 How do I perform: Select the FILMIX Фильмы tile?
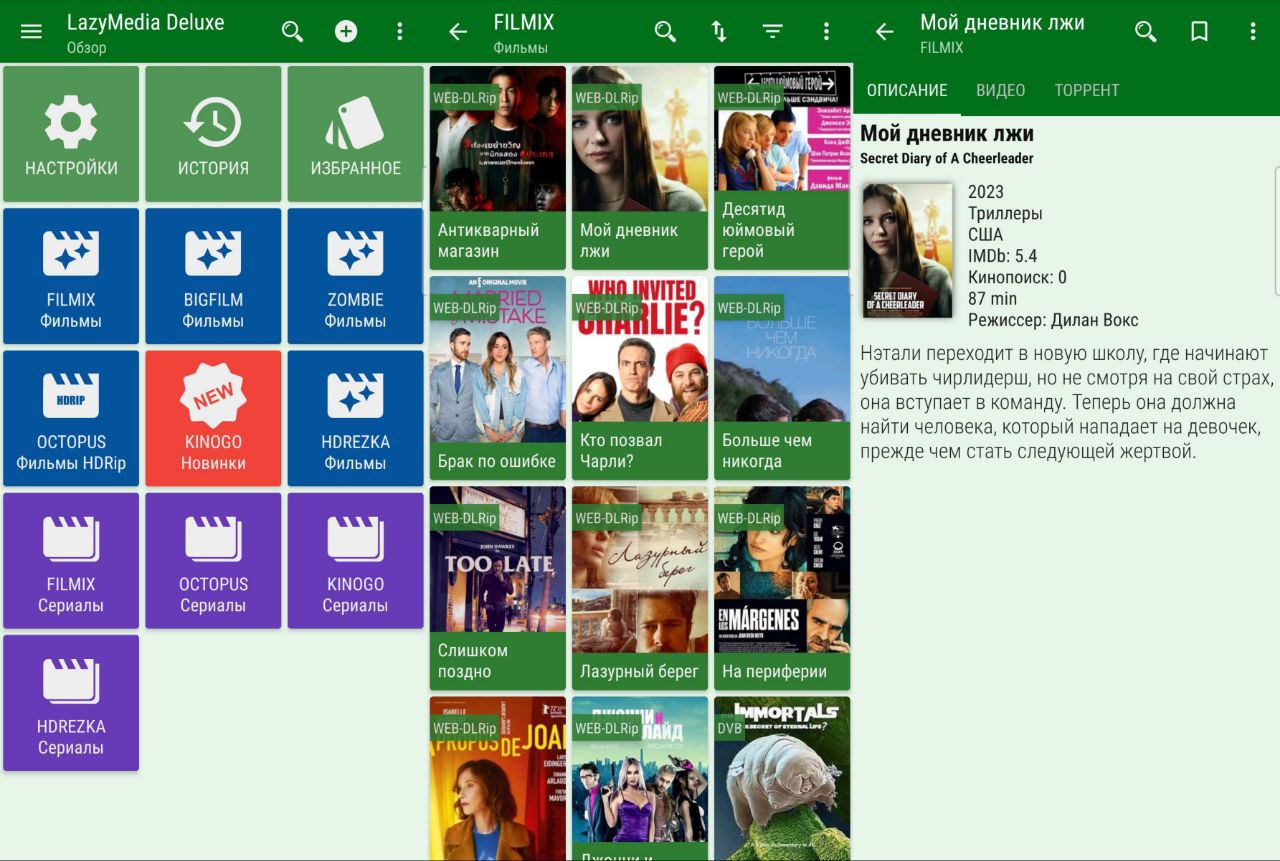[x=71, y=276]
